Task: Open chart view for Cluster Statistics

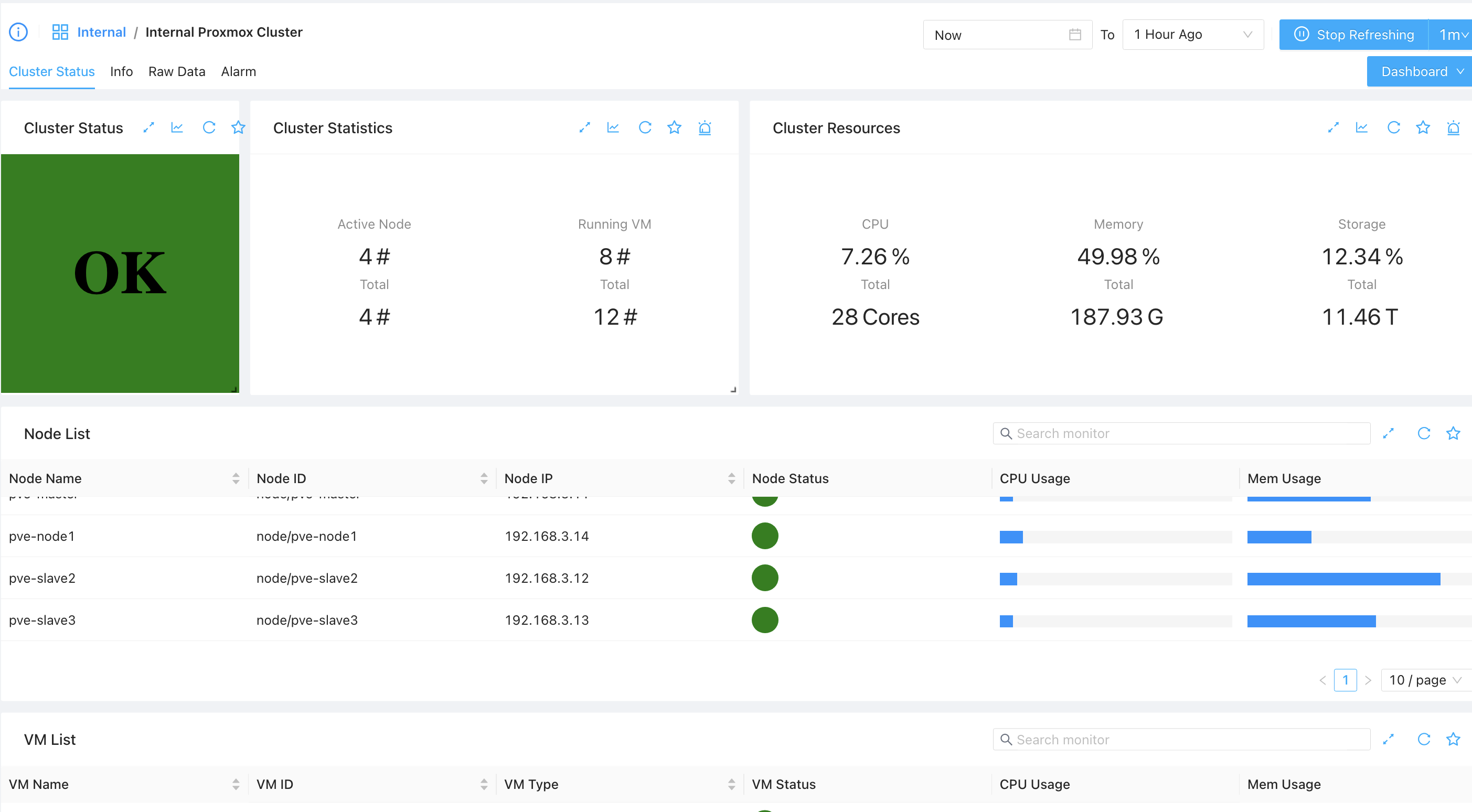Action: 613,127
